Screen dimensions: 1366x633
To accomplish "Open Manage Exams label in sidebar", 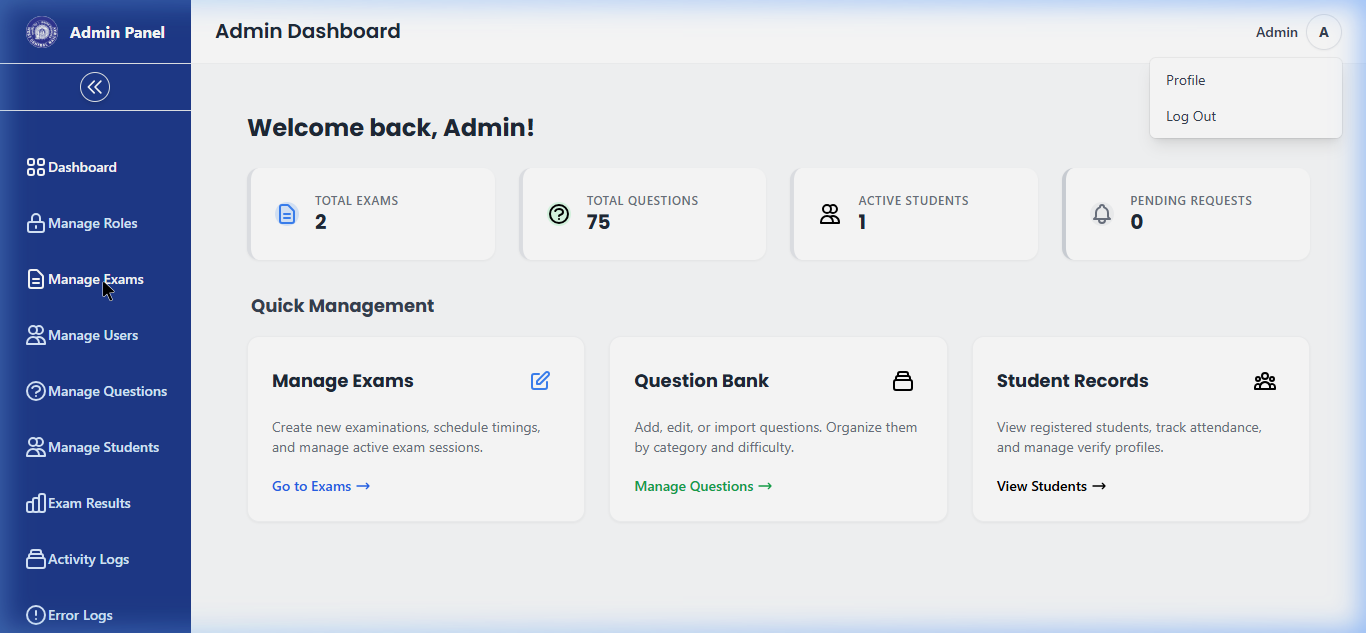I will [96, 279].
